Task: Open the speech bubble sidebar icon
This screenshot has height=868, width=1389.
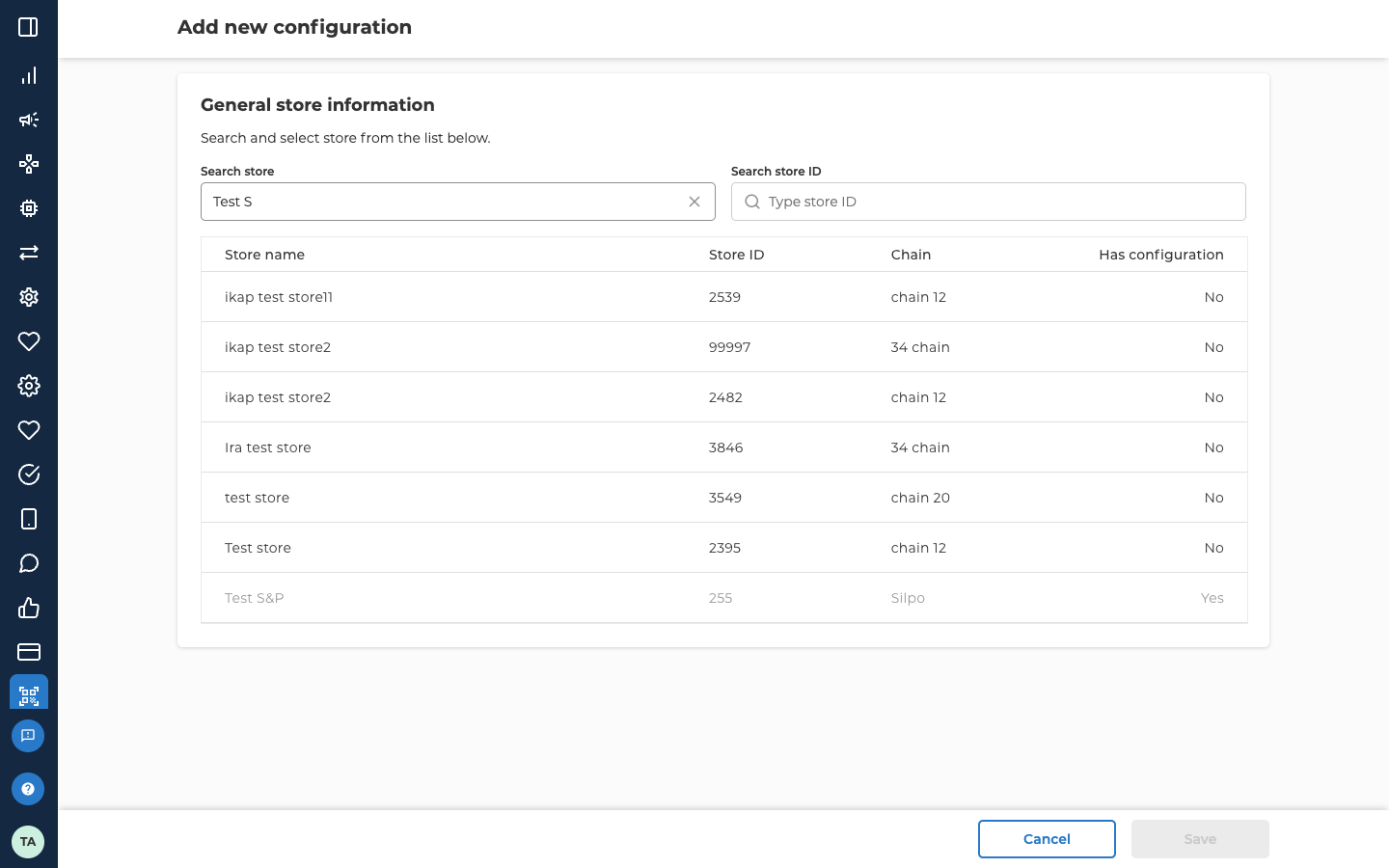Action: pos(28,563)
